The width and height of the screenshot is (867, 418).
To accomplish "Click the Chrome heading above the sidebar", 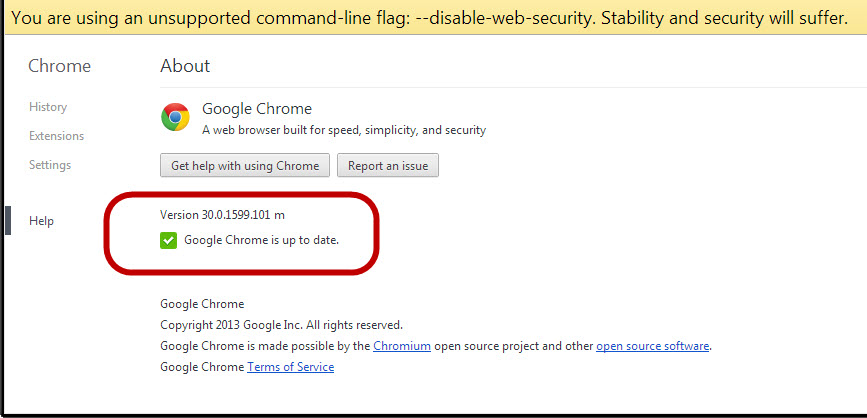I will click(59, 66).
